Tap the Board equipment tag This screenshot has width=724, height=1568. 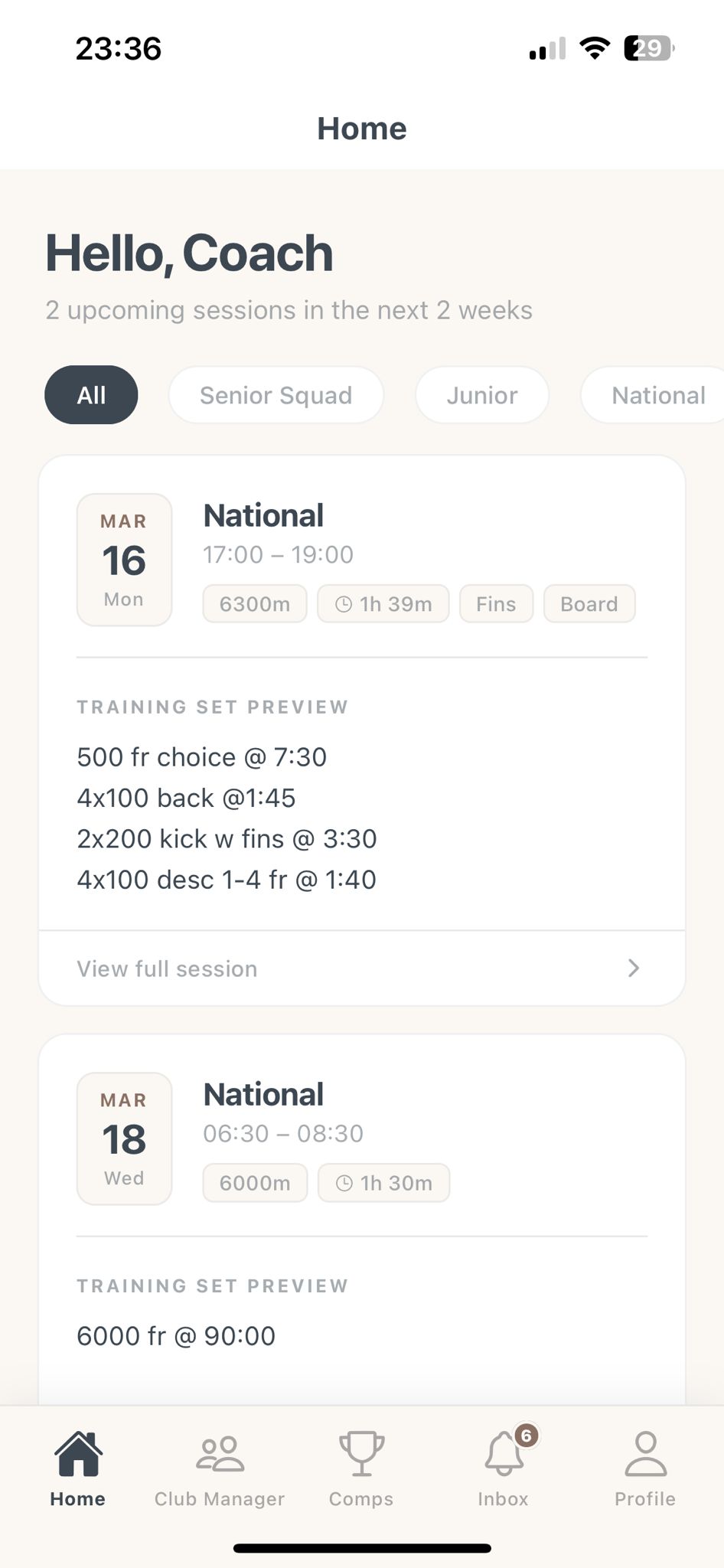(589, 603)
